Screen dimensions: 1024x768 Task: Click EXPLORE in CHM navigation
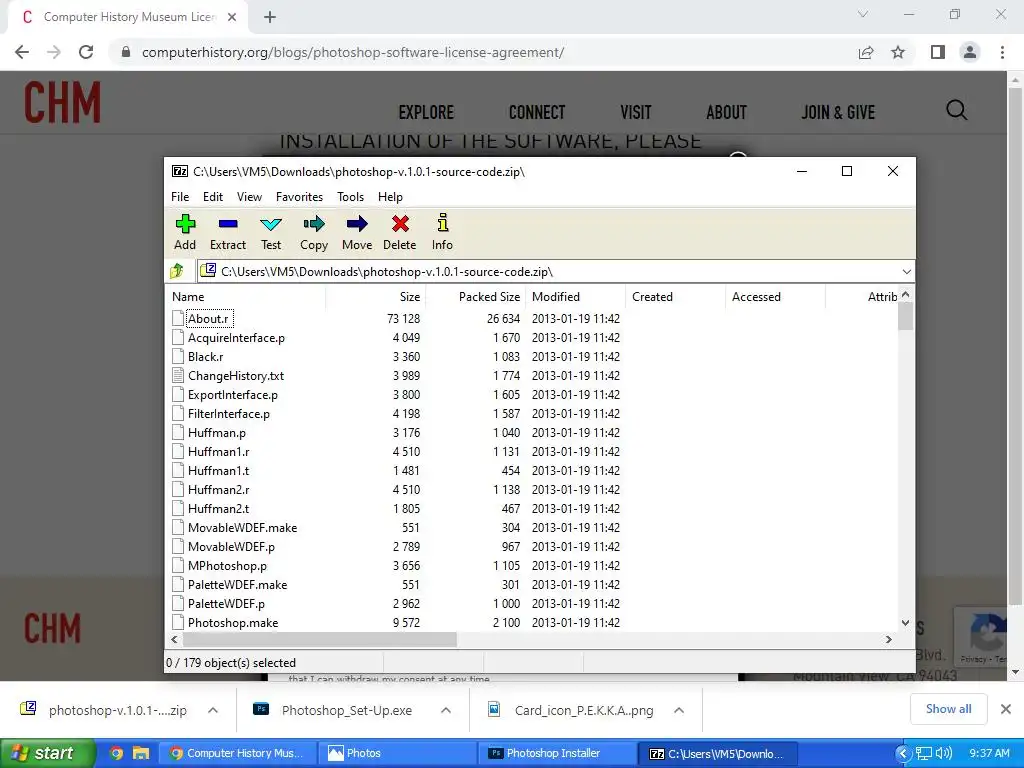(426, 112)
